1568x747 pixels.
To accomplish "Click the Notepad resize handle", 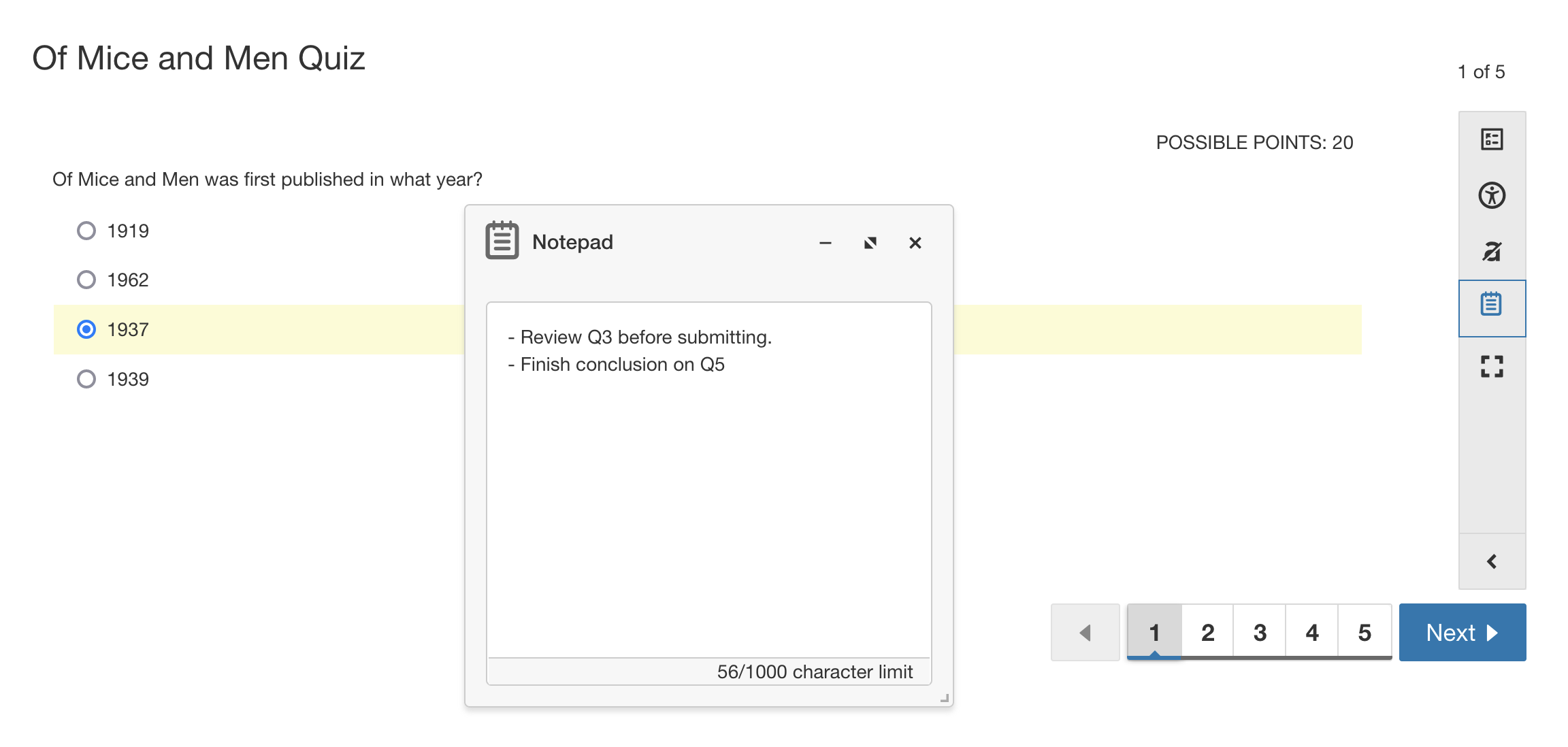I will 945,697.
